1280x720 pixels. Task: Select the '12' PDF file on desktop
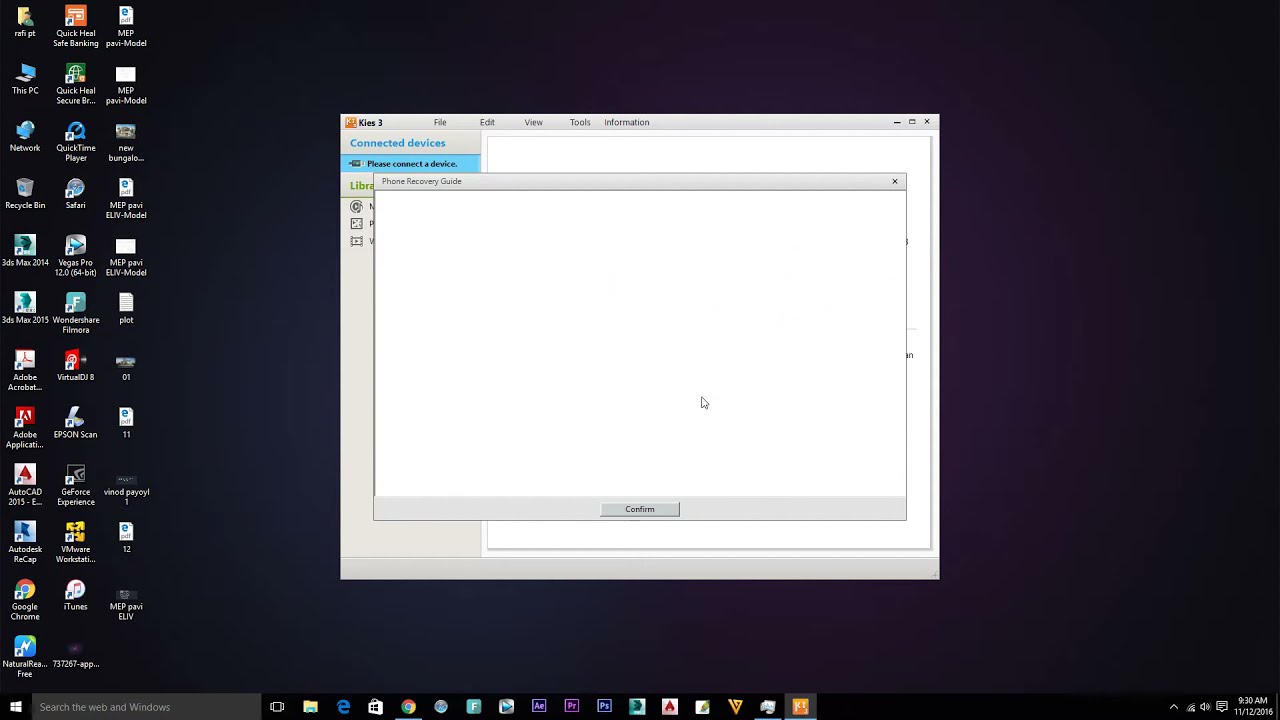126,538
